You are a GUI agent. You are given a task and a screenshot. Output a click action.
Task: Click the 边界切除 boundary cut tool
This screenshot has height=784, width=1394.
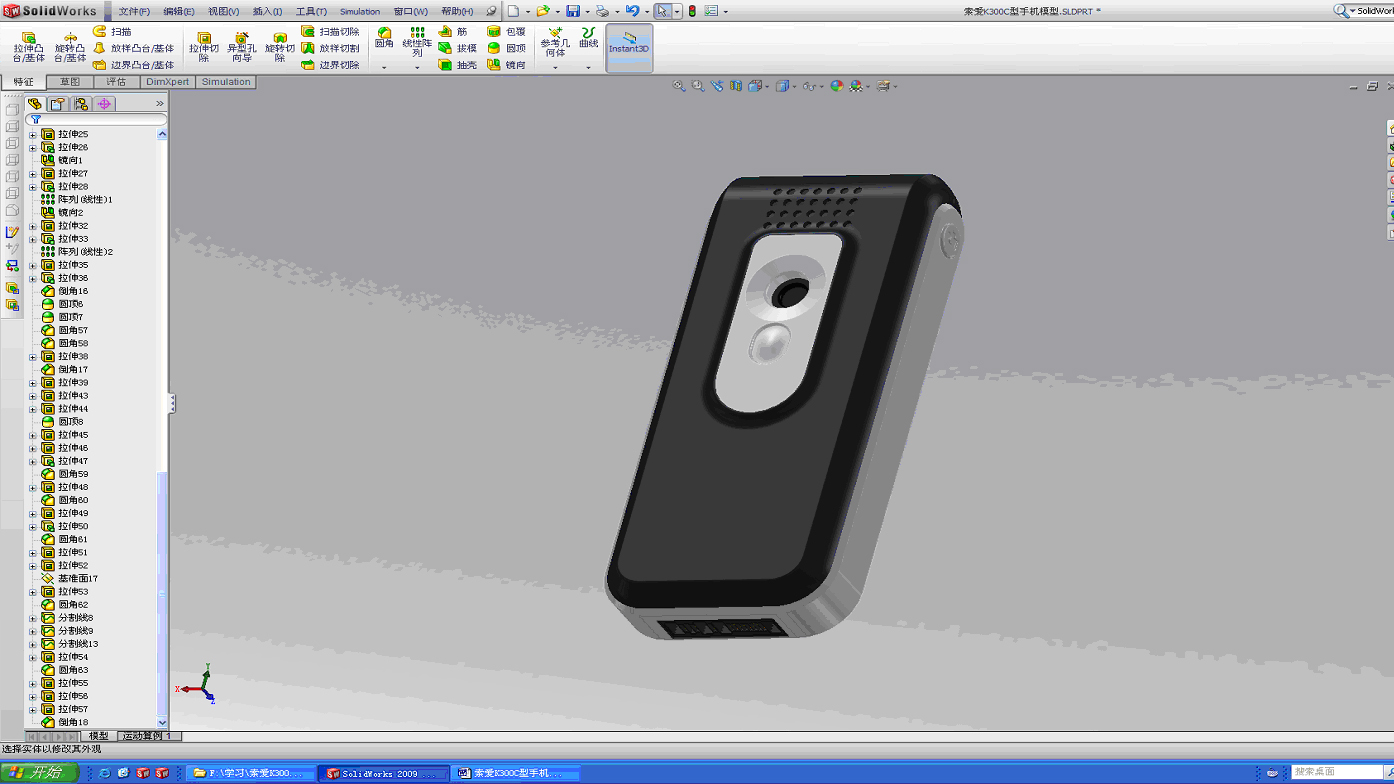point(330,65)
